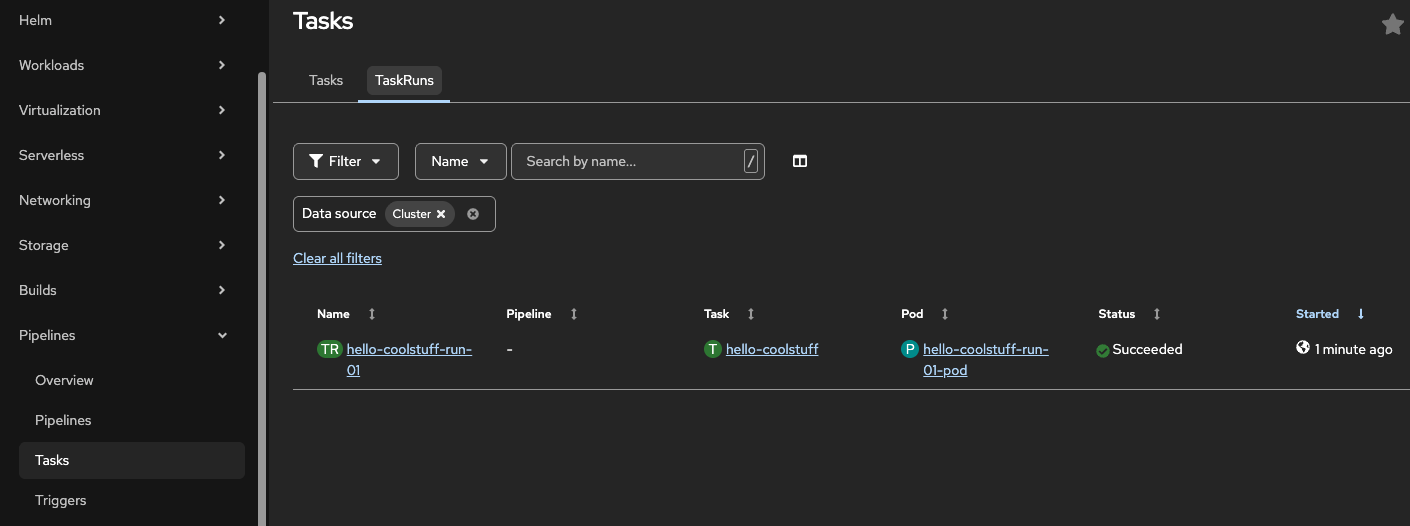This screenshot has width=1410, height=526.
Task: Sort the Pipeline column
Action: [574, 314]
